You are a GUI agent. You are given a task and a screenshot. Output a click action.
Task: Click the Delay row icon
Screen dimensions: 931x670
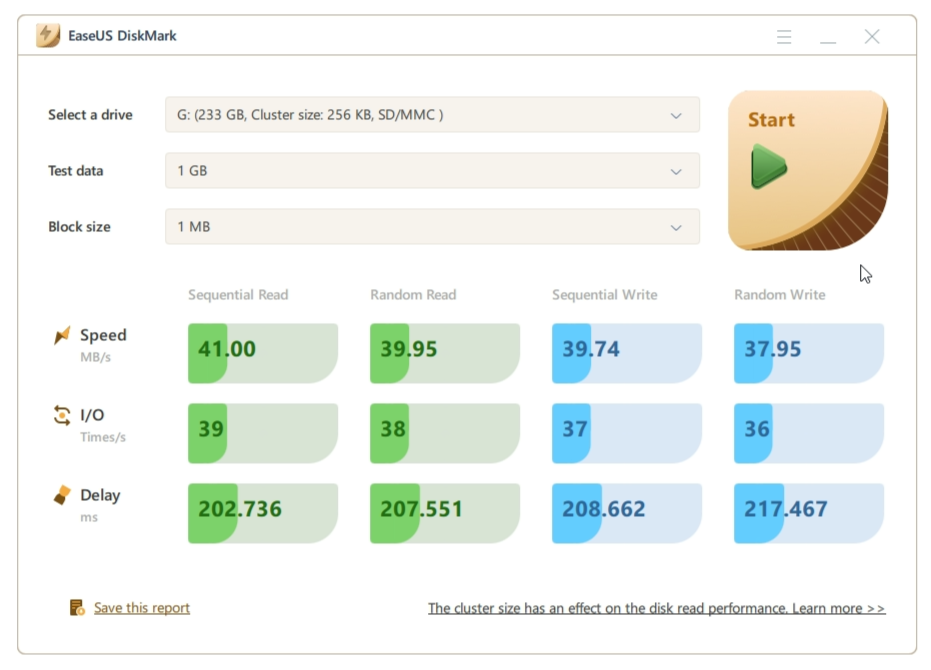[62, 495]
